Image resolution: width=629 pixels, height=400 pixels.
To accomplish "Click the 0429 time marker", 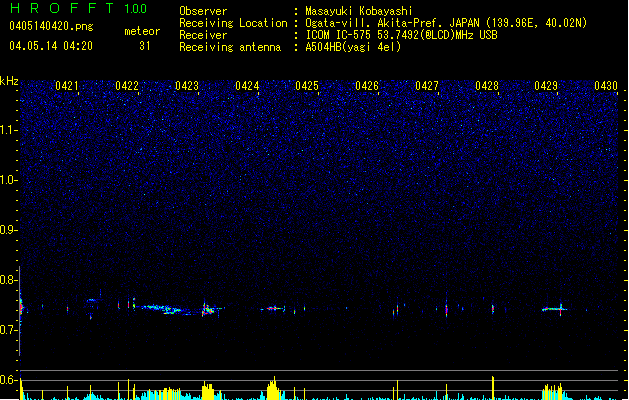I will pyautogui.click(x=546, y=86).
